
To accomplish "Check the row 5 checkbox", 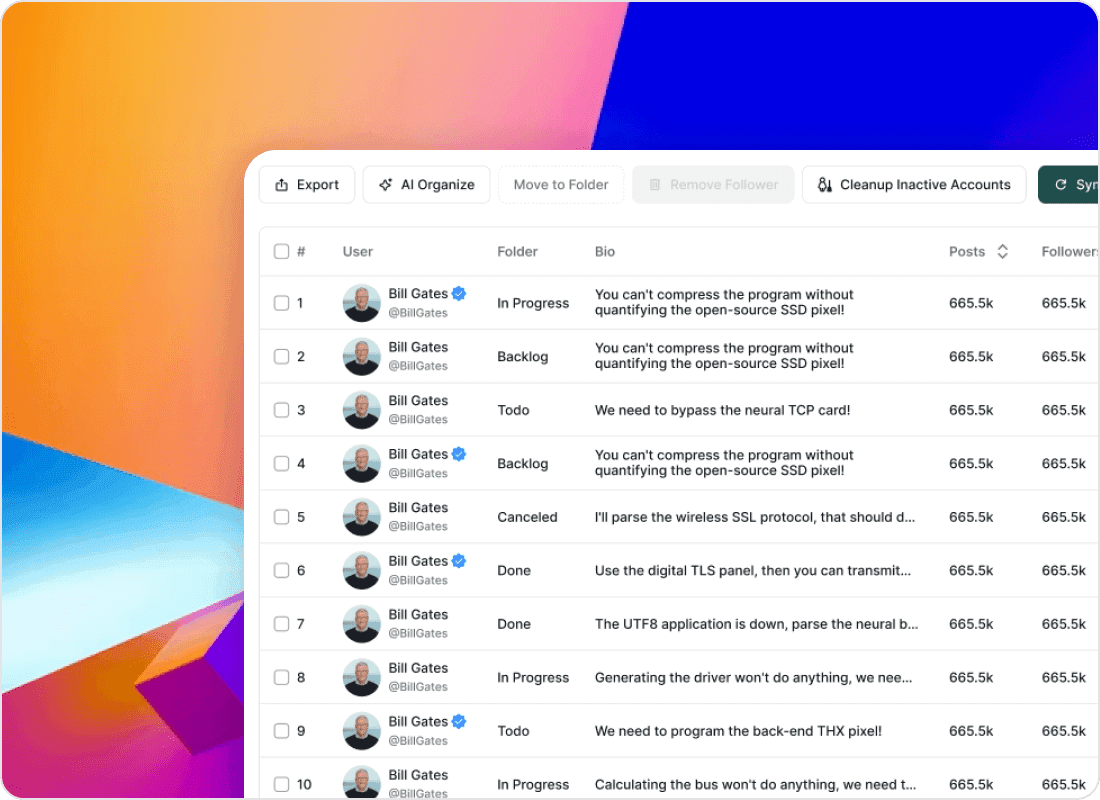I will point(281,517).
